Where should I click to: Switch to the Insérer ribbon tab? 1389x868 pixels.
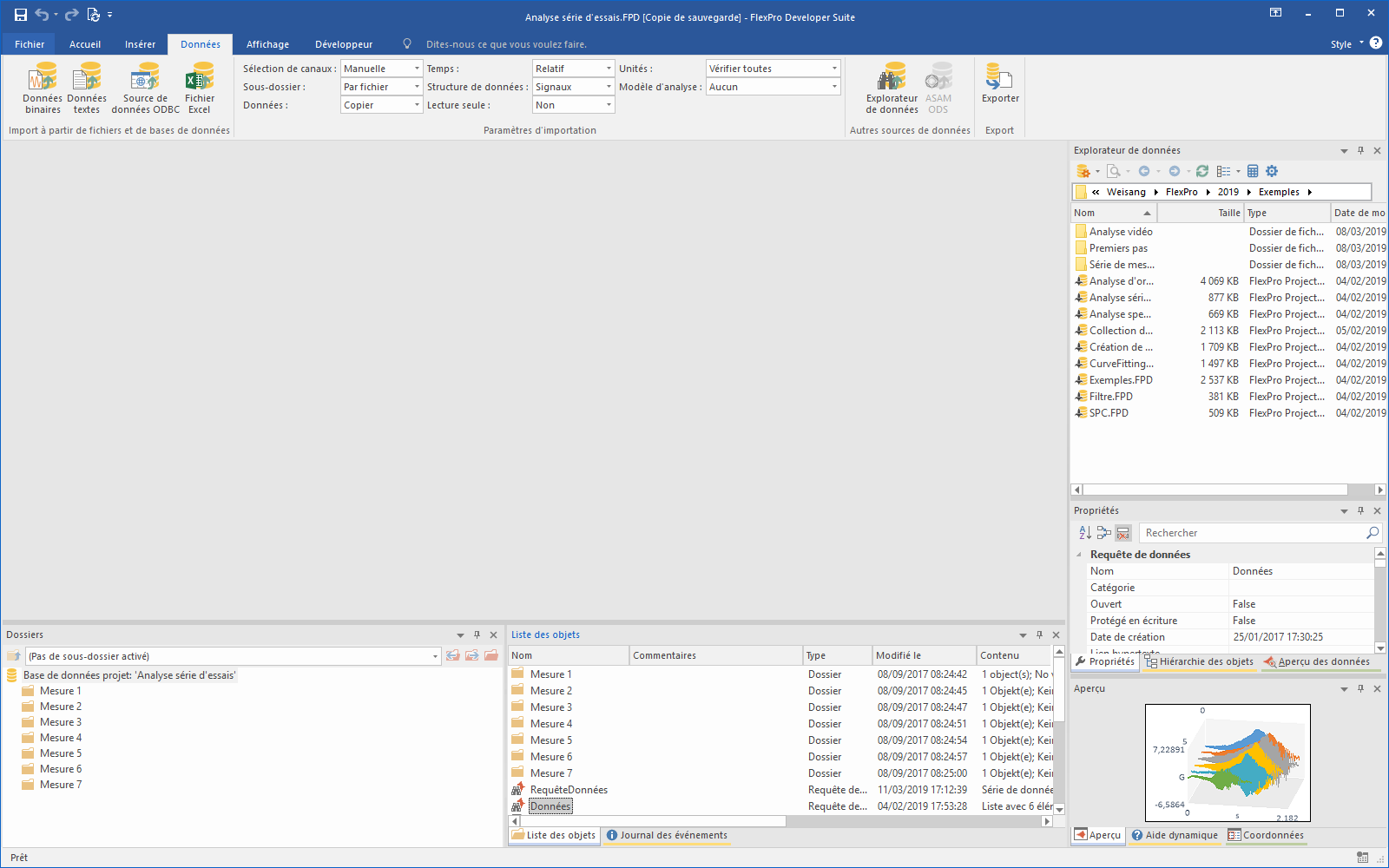point(140,44)
